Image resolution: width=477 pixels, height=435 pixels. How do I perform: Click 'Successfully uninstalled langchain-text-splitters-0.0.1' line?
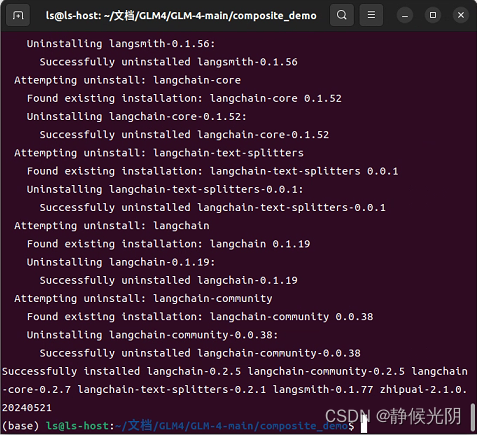(x=213, y=208)
